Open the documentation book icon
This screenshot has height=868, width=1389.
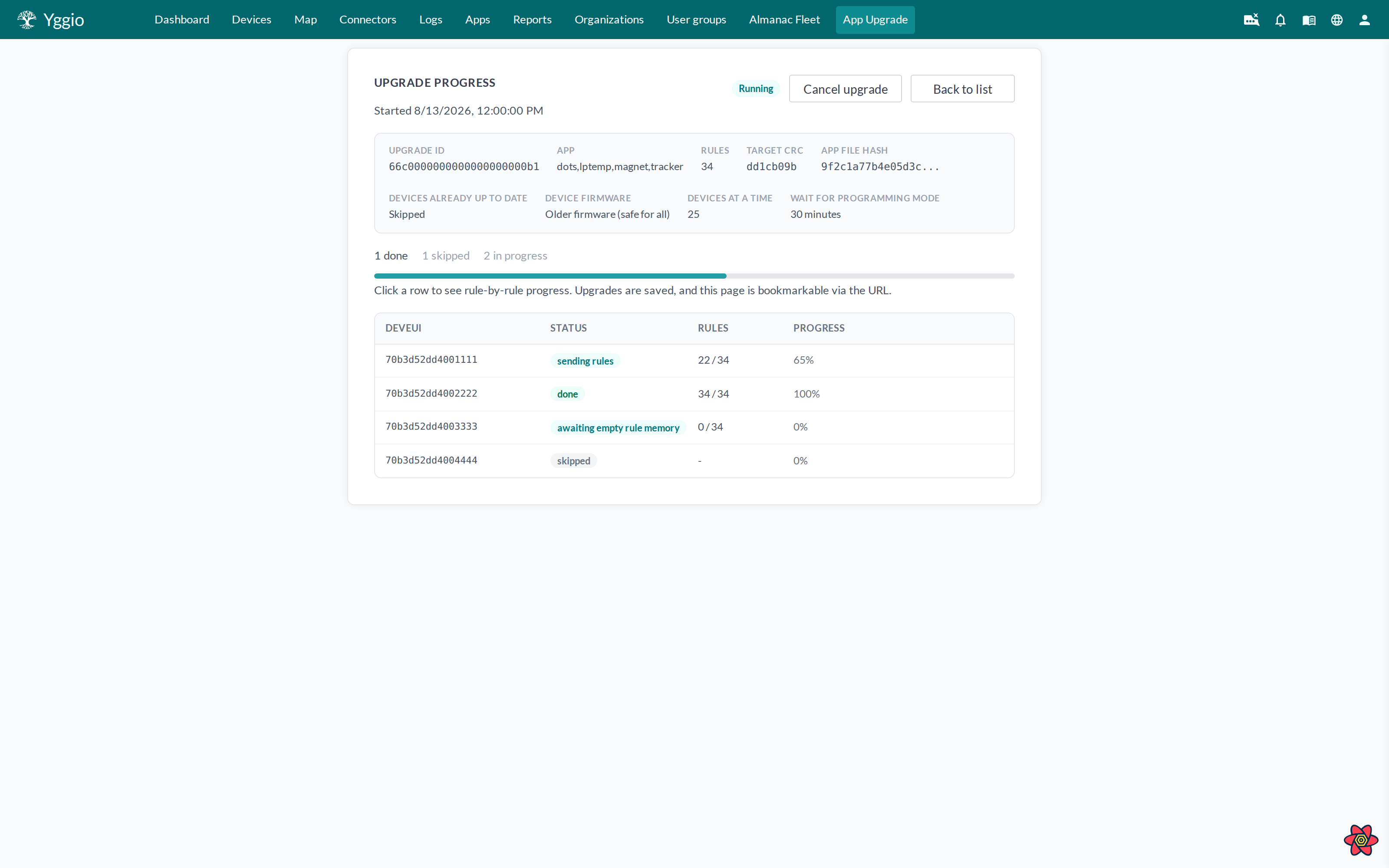point(1309,20)
